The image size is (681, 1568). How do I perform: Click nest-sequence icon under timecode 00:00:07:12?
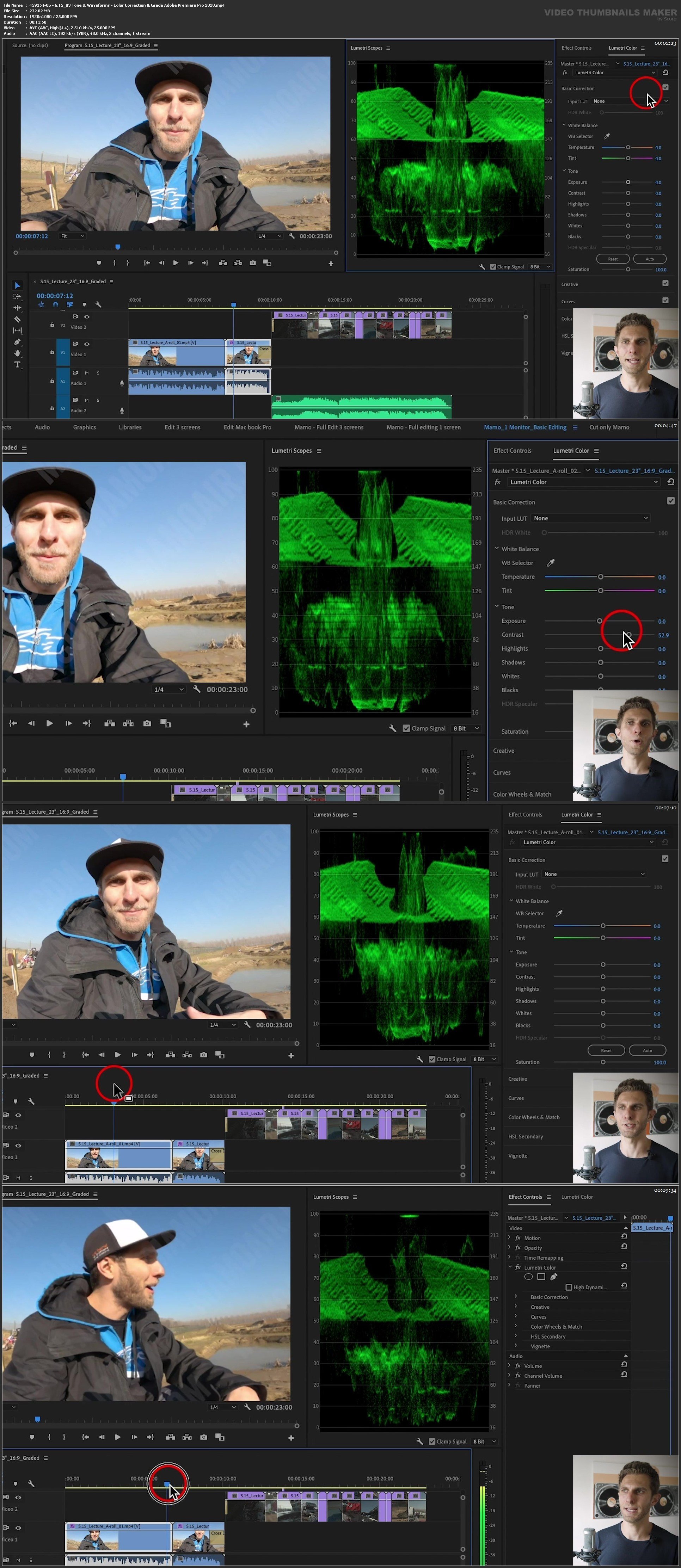(x=42, y=304)
